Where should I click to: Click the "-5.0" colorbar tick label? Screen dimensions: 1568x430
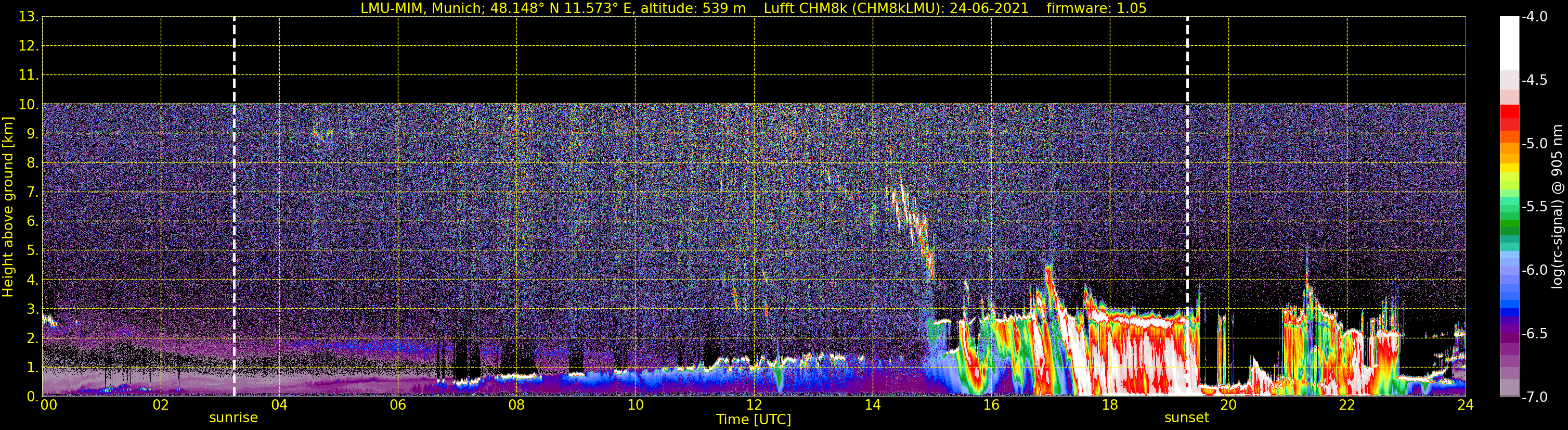[x=1535, y=144]
